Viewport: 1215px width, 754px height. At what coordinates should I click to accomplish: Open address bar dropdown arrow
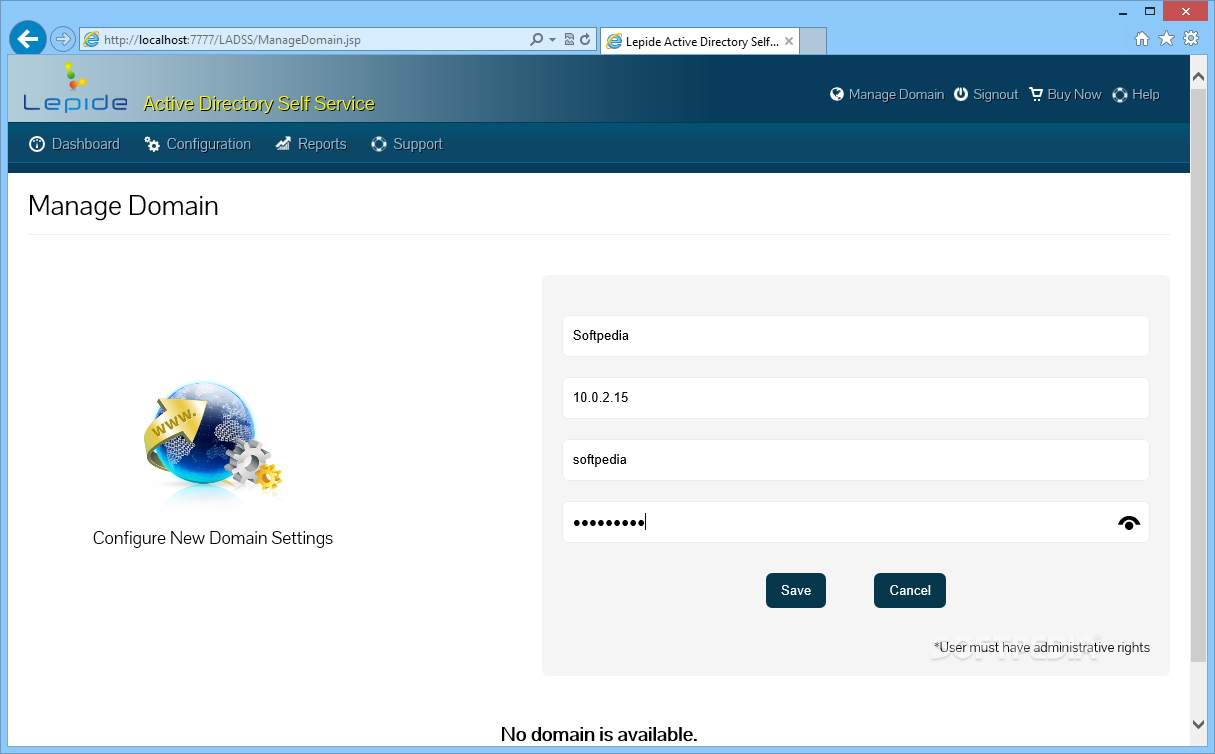[552, 40]
